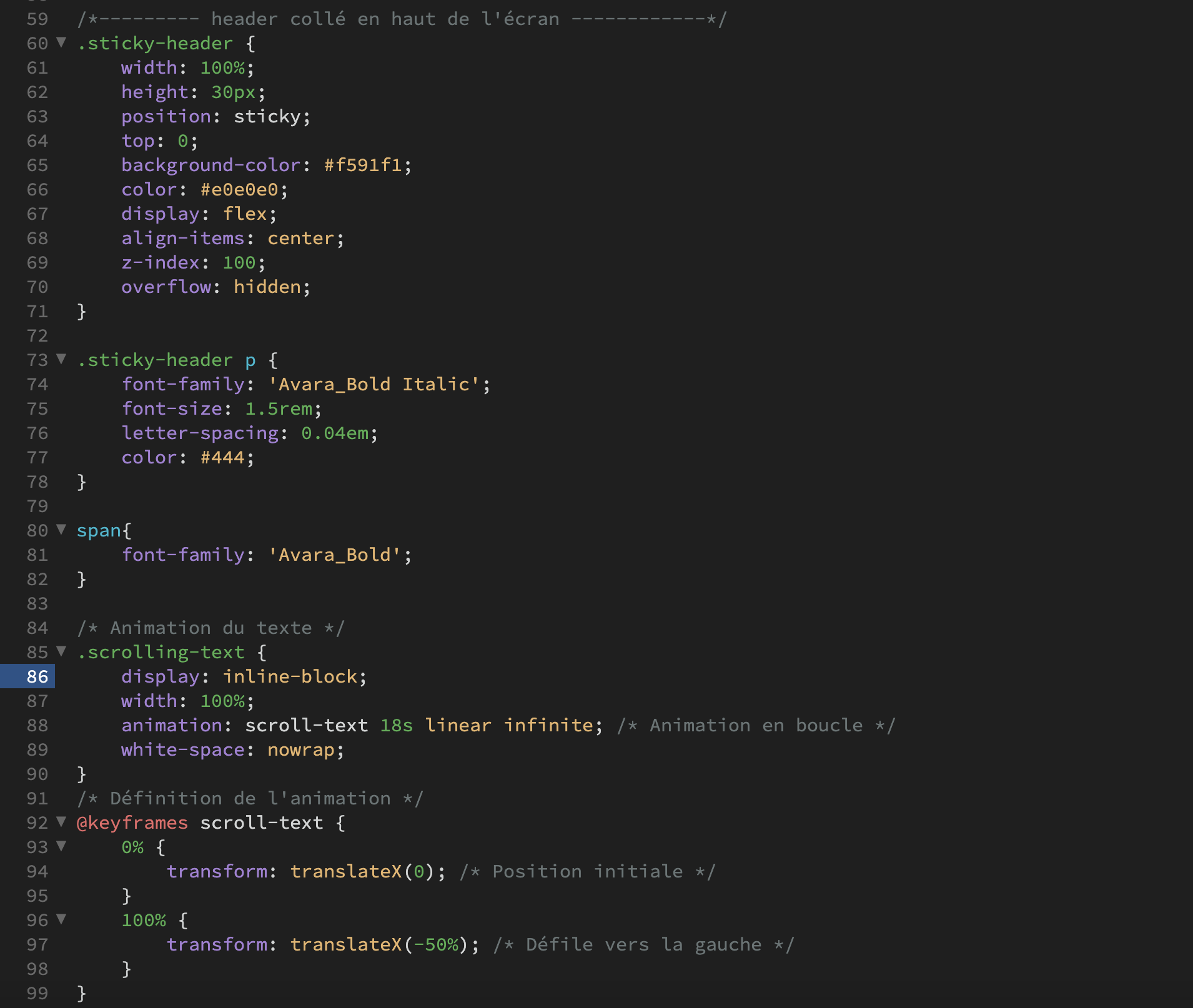Collapse the .scrolling-text rule block
The width and height of the screenshot is (1193, 1008).
tap(61, 651)
